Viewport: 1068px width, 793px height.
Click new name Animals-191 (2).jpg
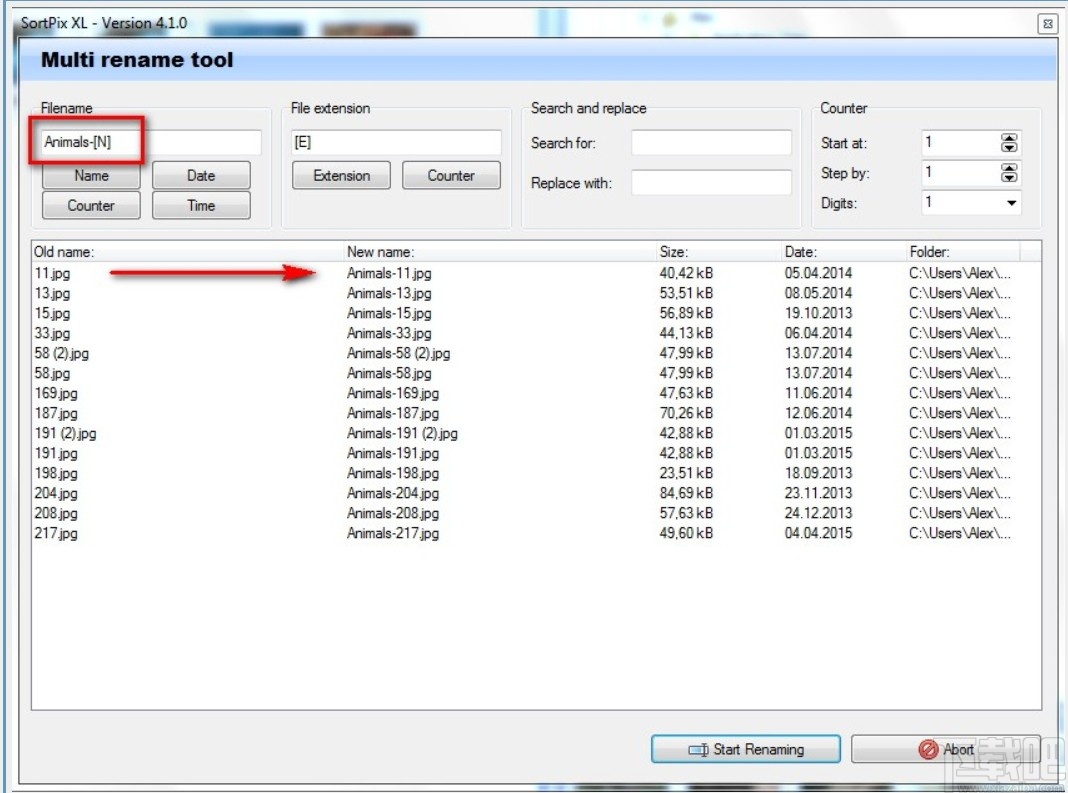(x=402, y=433)
